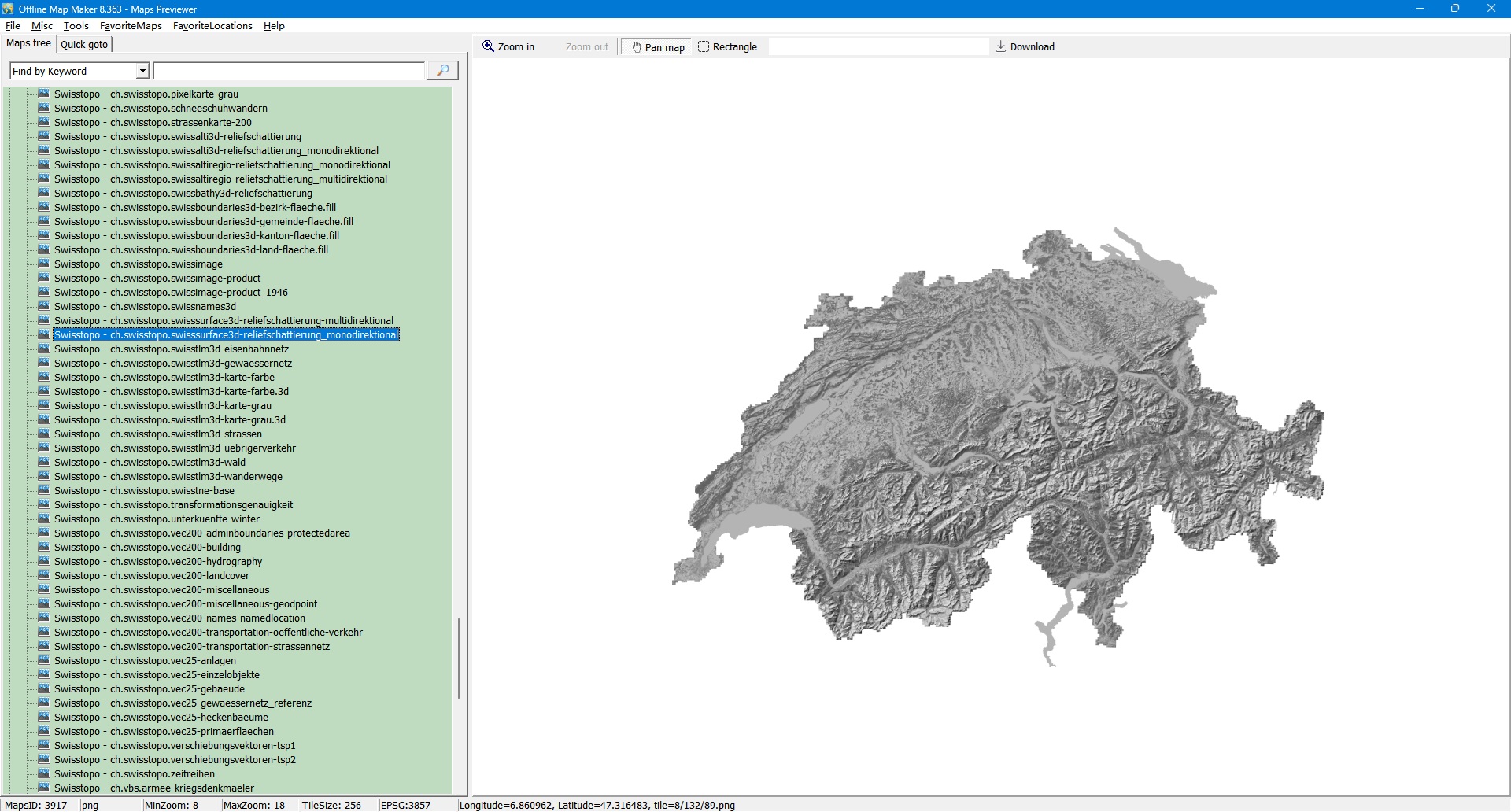Click the maps tree vertical scrollbar thumb

459,658
